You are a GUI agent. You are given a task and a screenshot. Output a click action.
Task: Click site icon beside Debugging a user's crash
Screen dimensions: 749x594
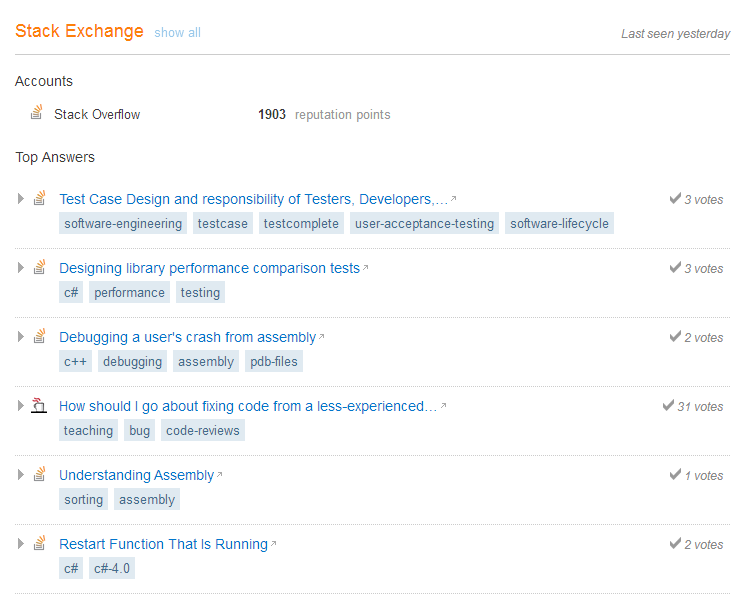point(40,336)
